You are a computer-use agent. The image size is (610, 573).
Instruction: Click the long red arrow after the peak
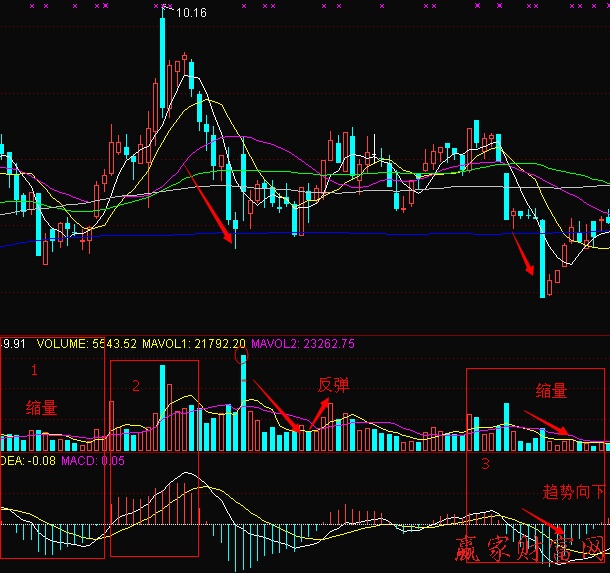[x=209, y=200]
